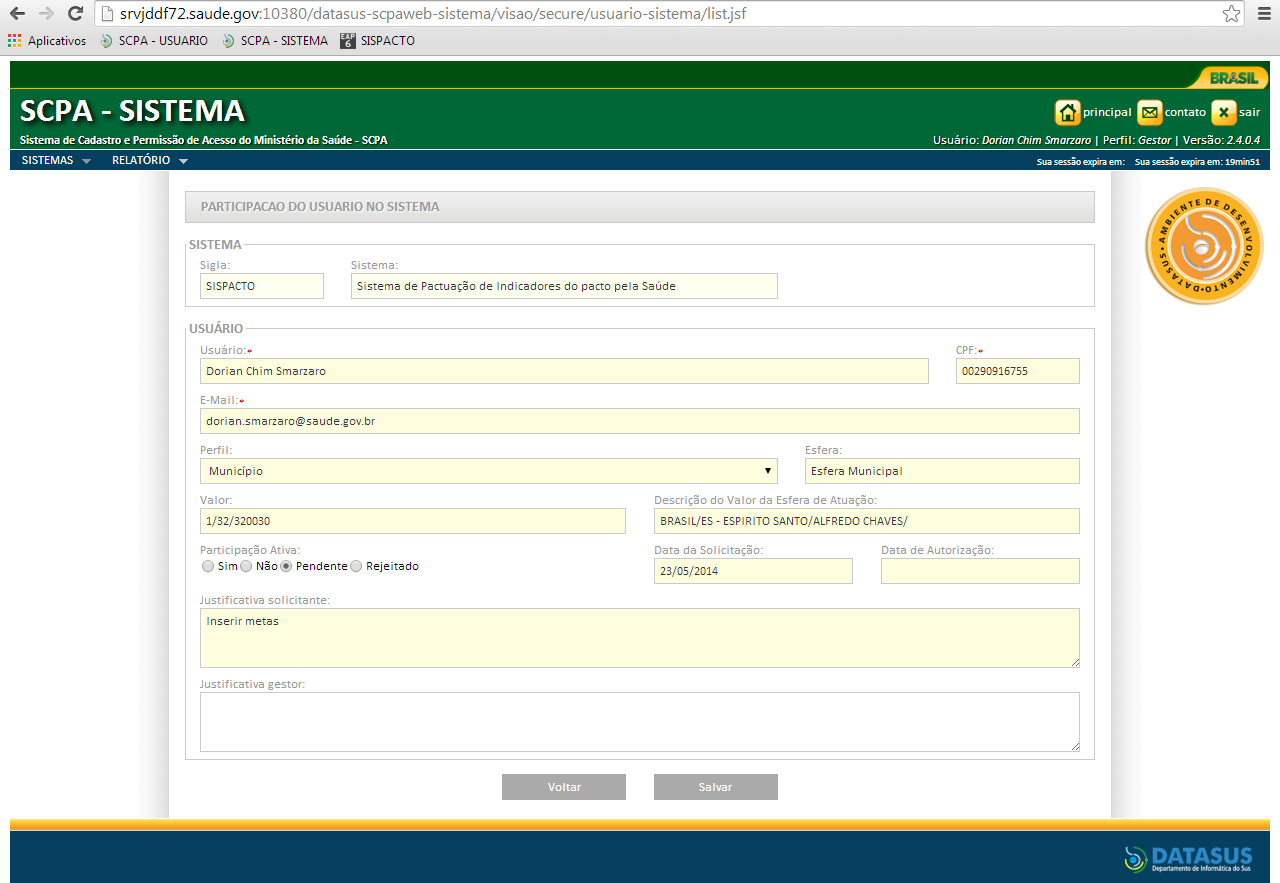Click the principal home icon
The height and width of the screenshot is (883, 1280).
pos(1068,112)
